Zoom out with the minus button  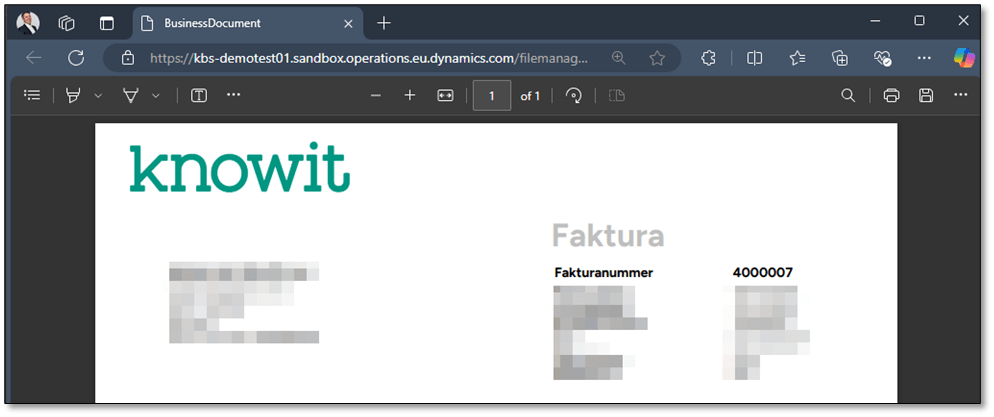[376, 95]
